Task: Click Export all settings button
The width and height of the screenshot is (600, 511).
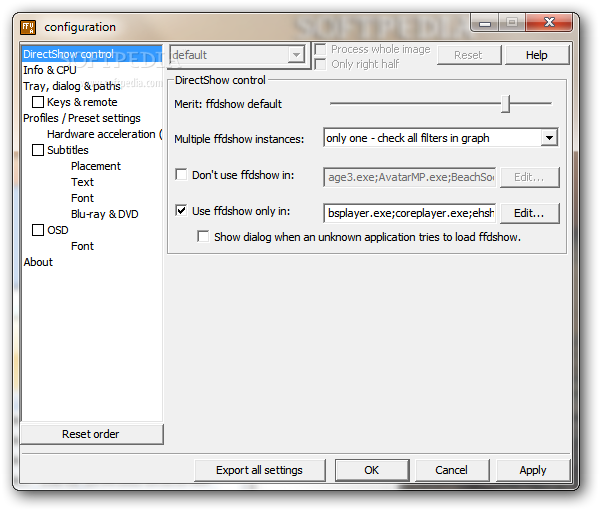Action: tap(260, 470)
